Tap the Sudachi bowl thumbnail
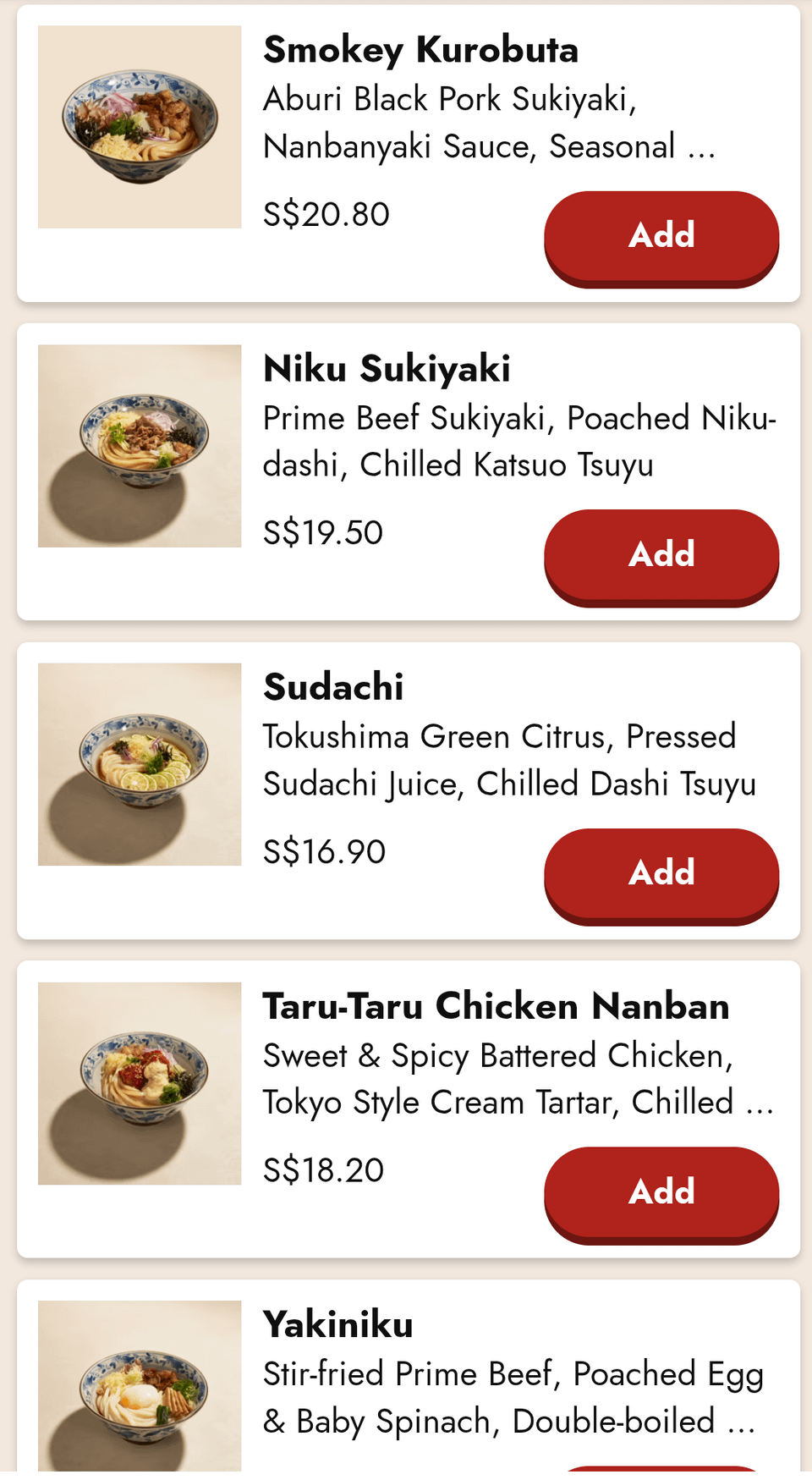 point(140,764)
